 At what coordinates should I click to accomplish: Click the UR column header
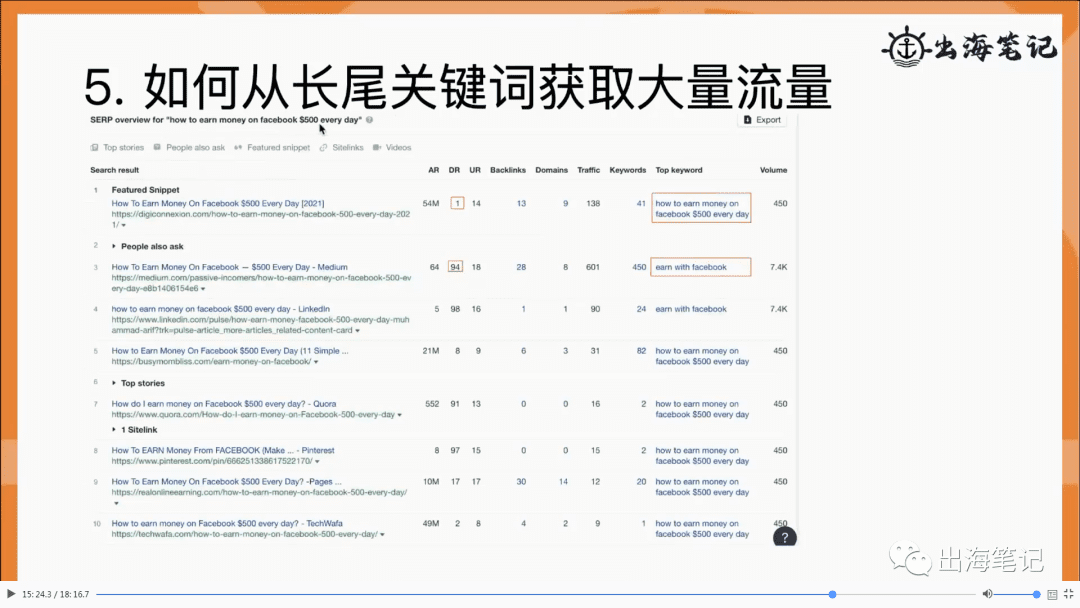pyautogui.click(x=475, y=170)
